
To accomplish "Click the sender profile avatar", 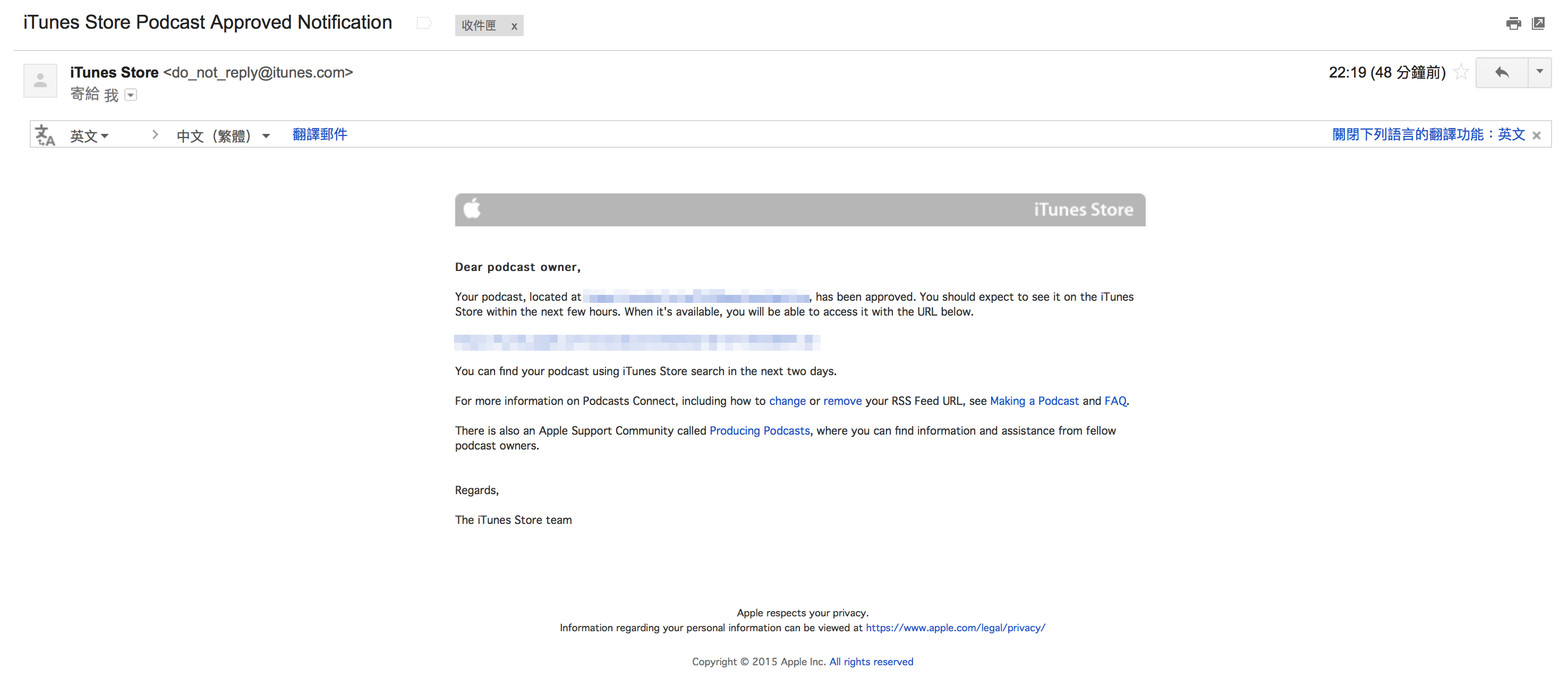I will [x=40, y=80].
